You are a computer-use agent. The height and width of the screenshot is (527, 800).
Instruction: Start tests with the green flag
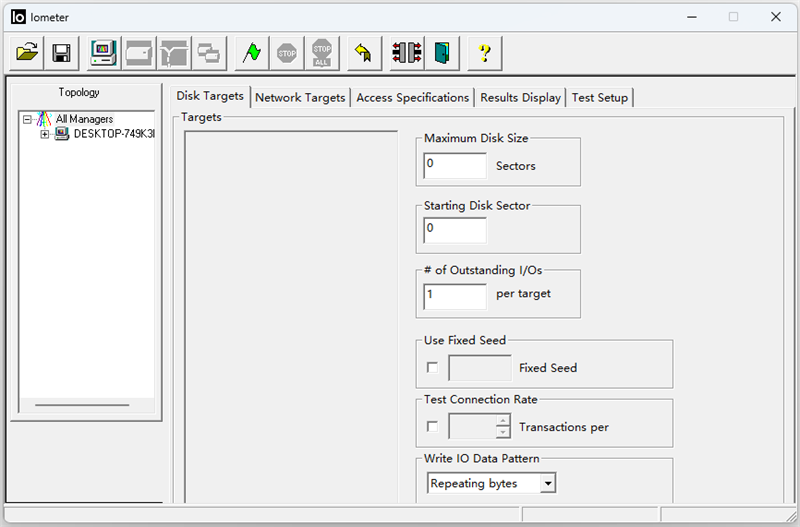tap(252, 53)
